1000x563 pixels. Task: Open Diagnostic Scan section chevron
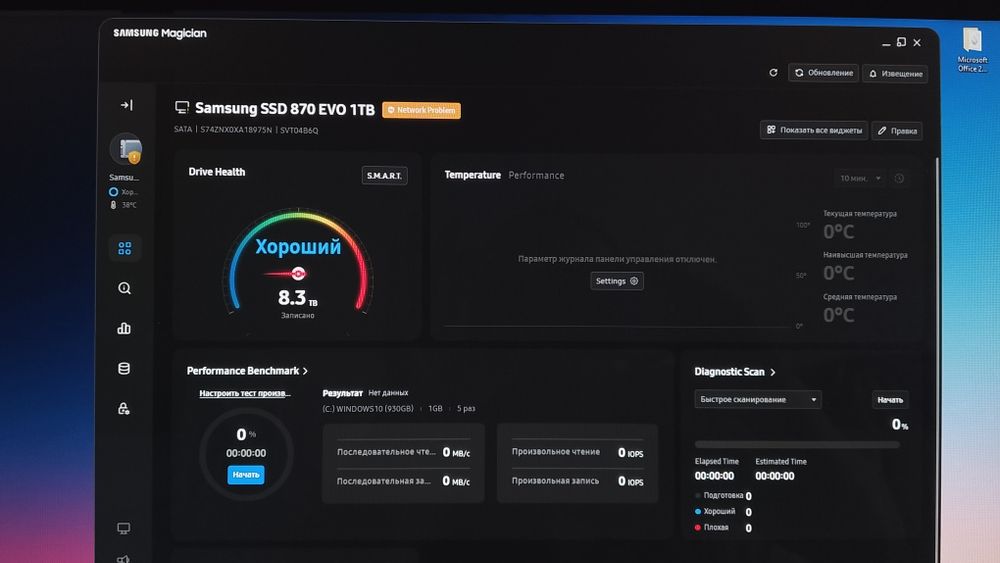coord(772,372)
